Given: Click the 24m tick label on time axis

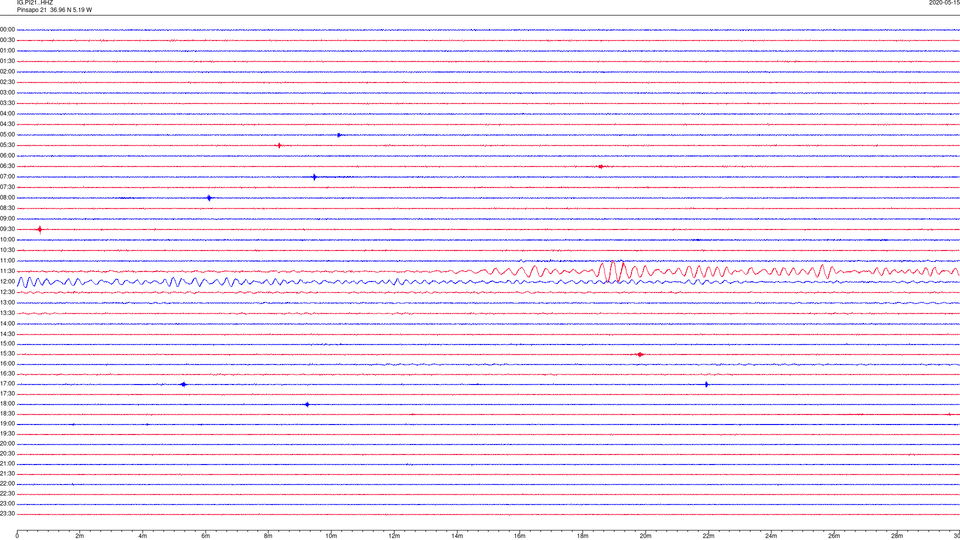Looking at the screenshot, I should click(771, 536).
